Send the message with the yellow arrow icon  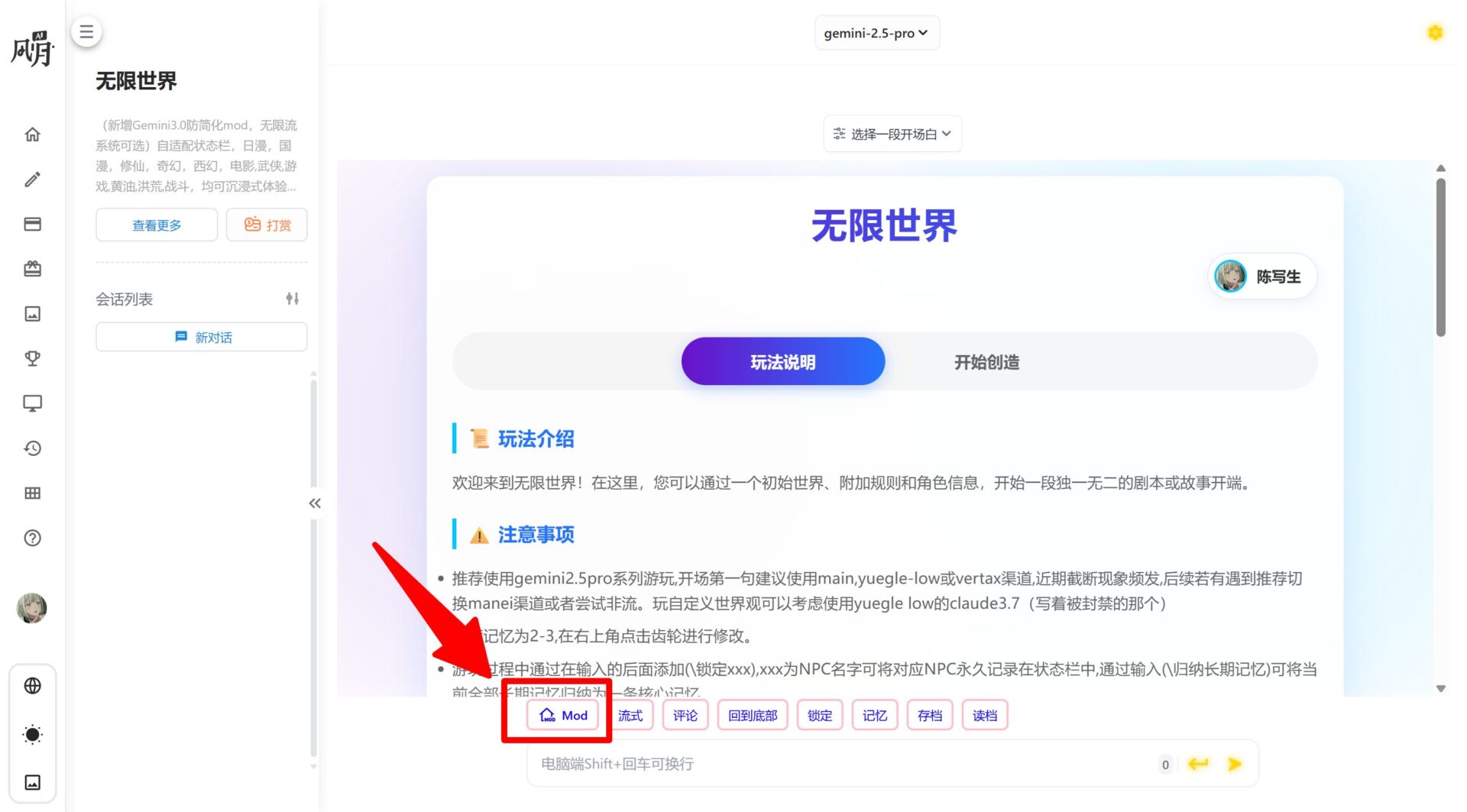pos(1235,763)
